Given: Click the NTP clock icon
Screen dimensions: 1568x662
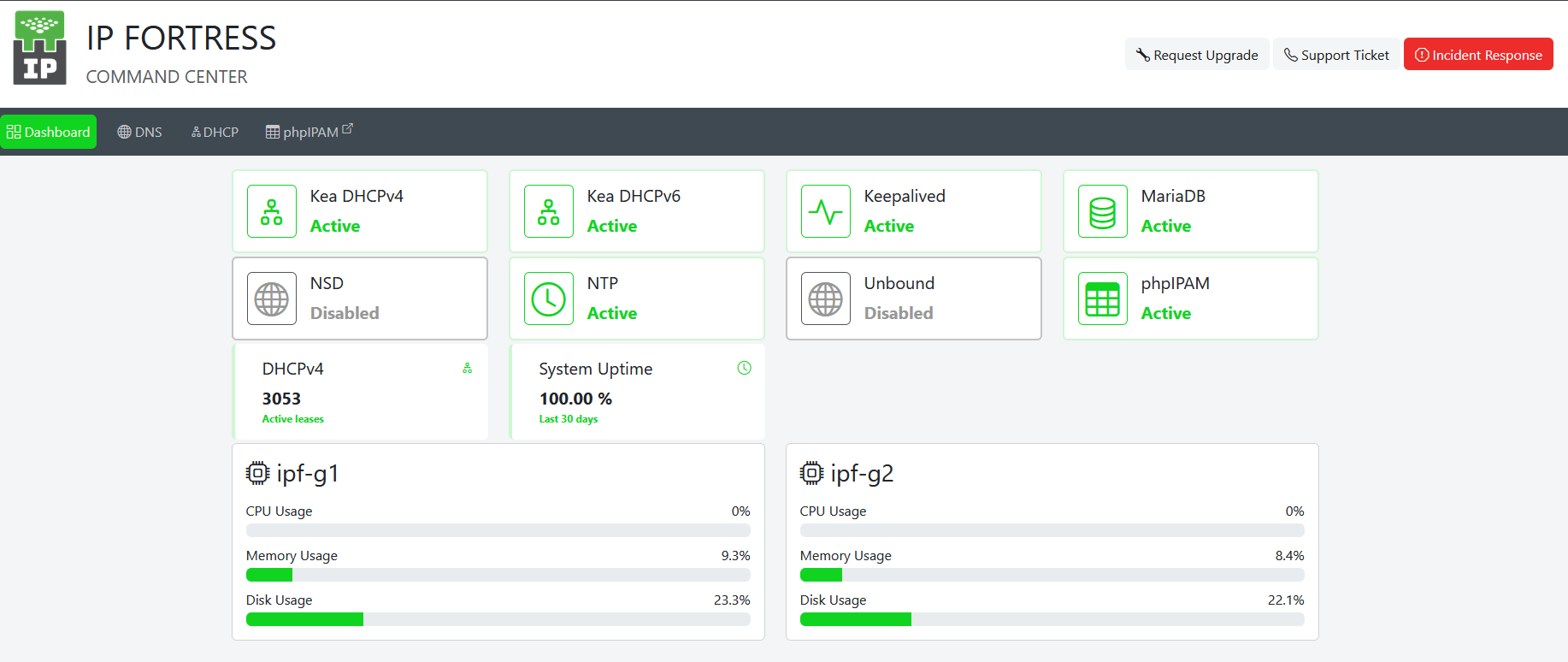Looking at the screenshot, I should coord(549,298).
